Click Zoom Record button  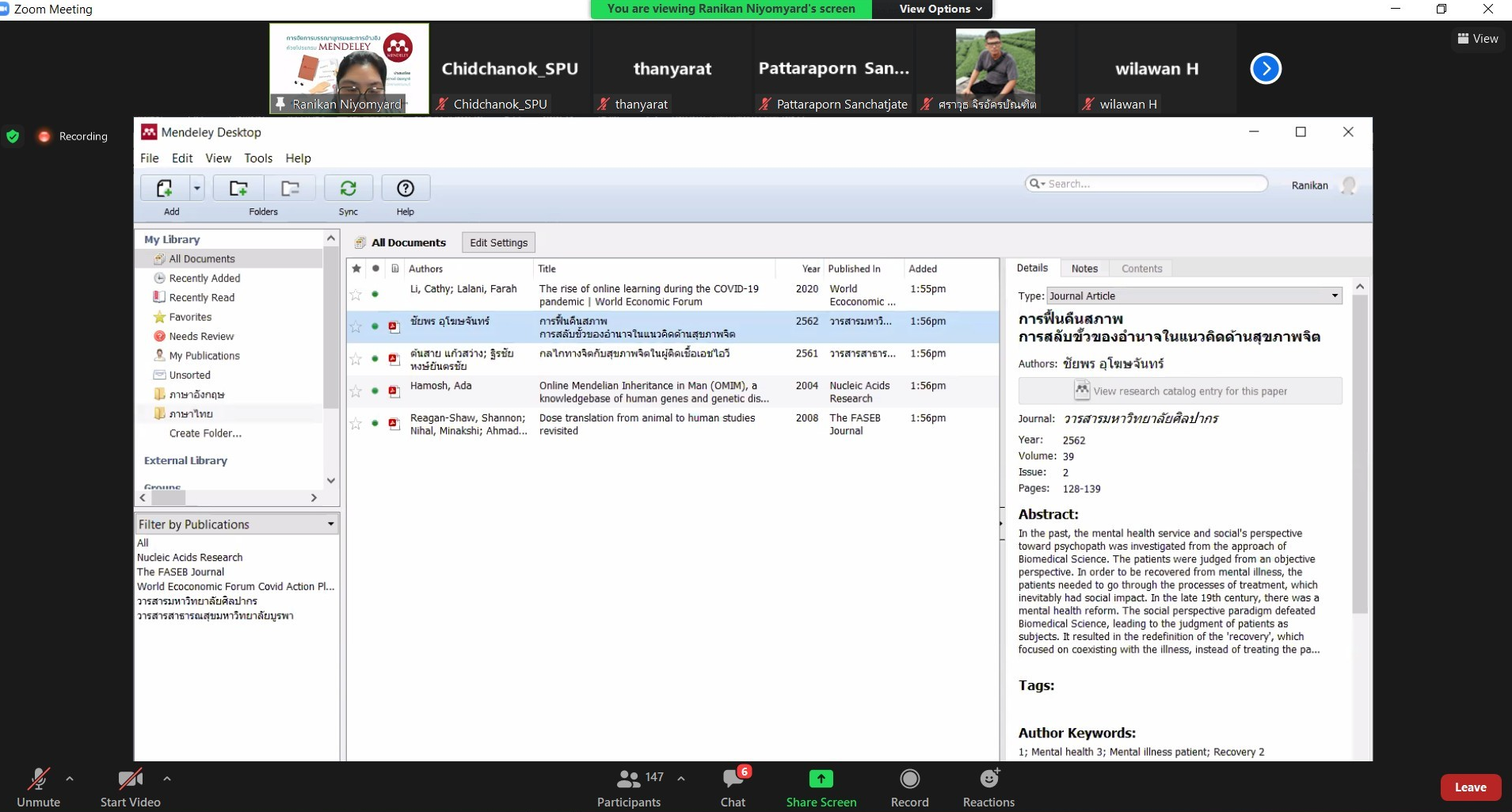[909, 788]
